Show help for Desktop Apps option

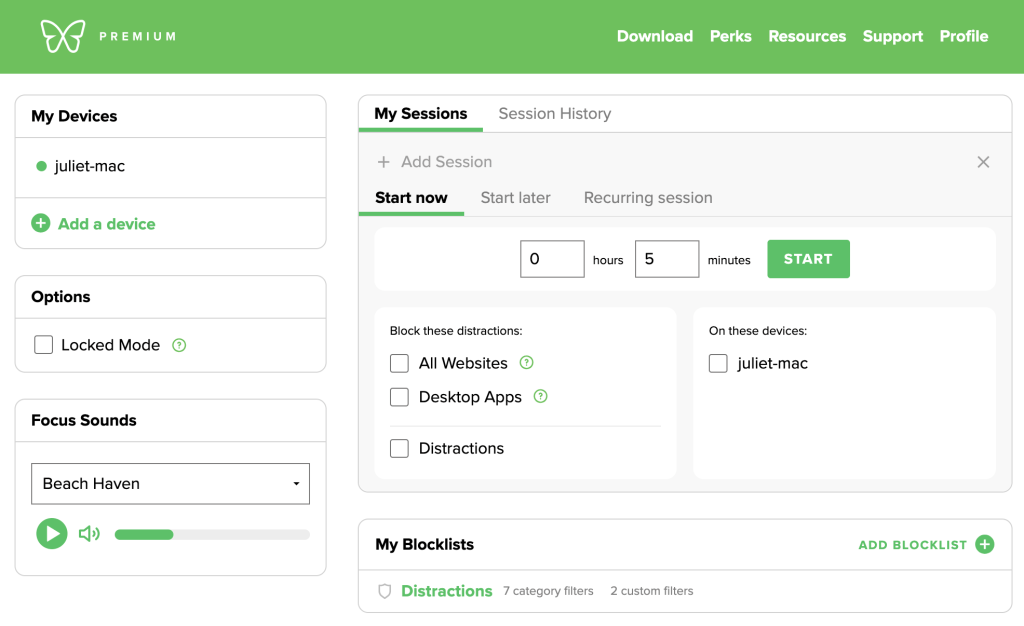[541, 397]
